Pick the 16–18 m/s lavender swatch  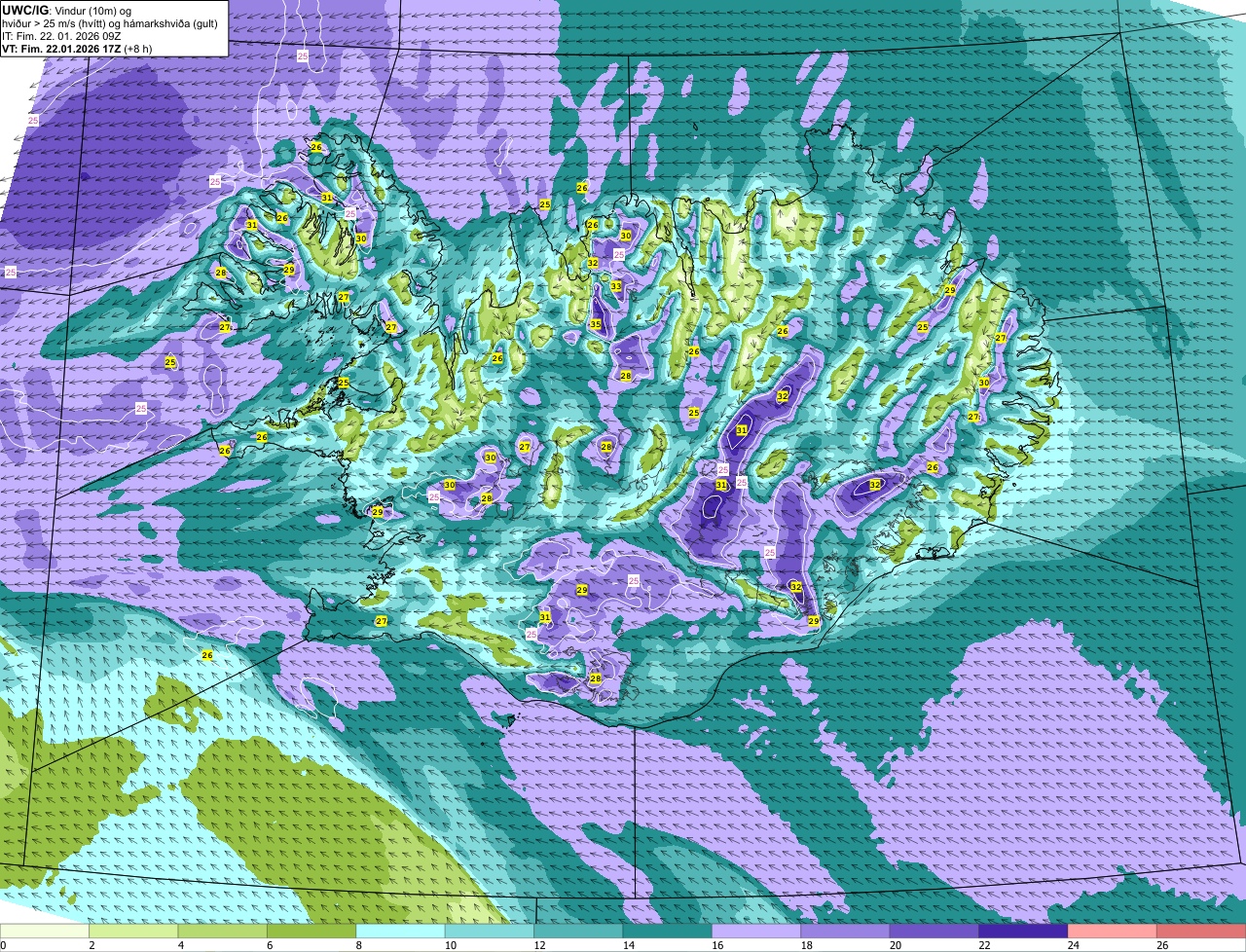tap(756, 931)
